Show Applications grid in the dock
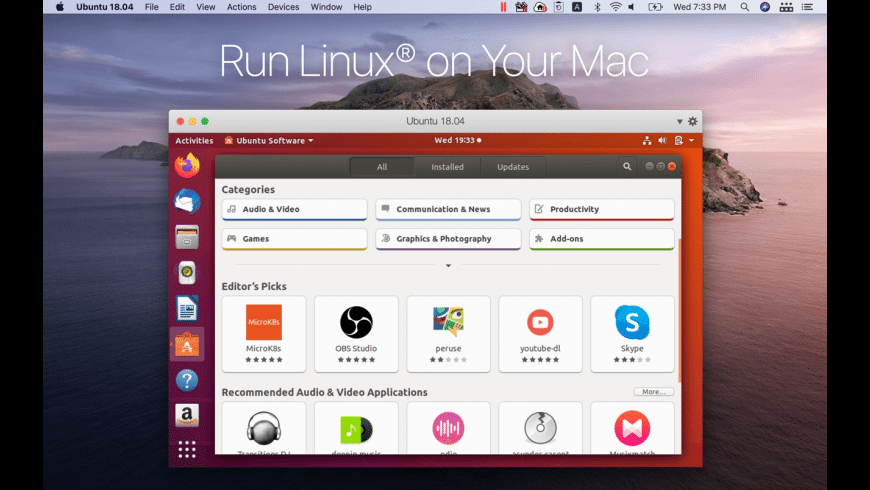Screen dimensions: 870x490 click(187, 449)
